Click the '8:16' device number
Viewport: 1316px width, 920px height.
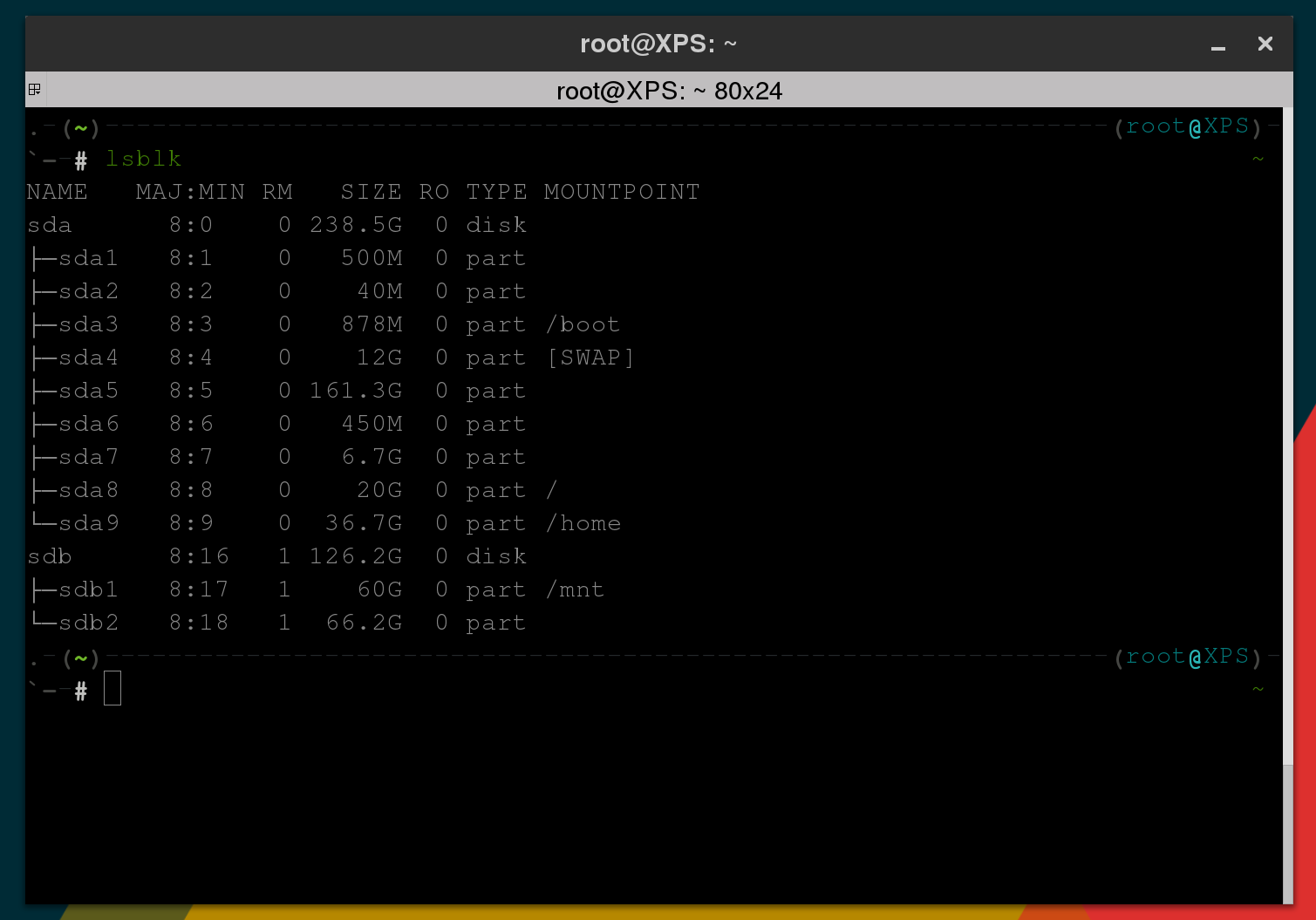tap(200, 556)
